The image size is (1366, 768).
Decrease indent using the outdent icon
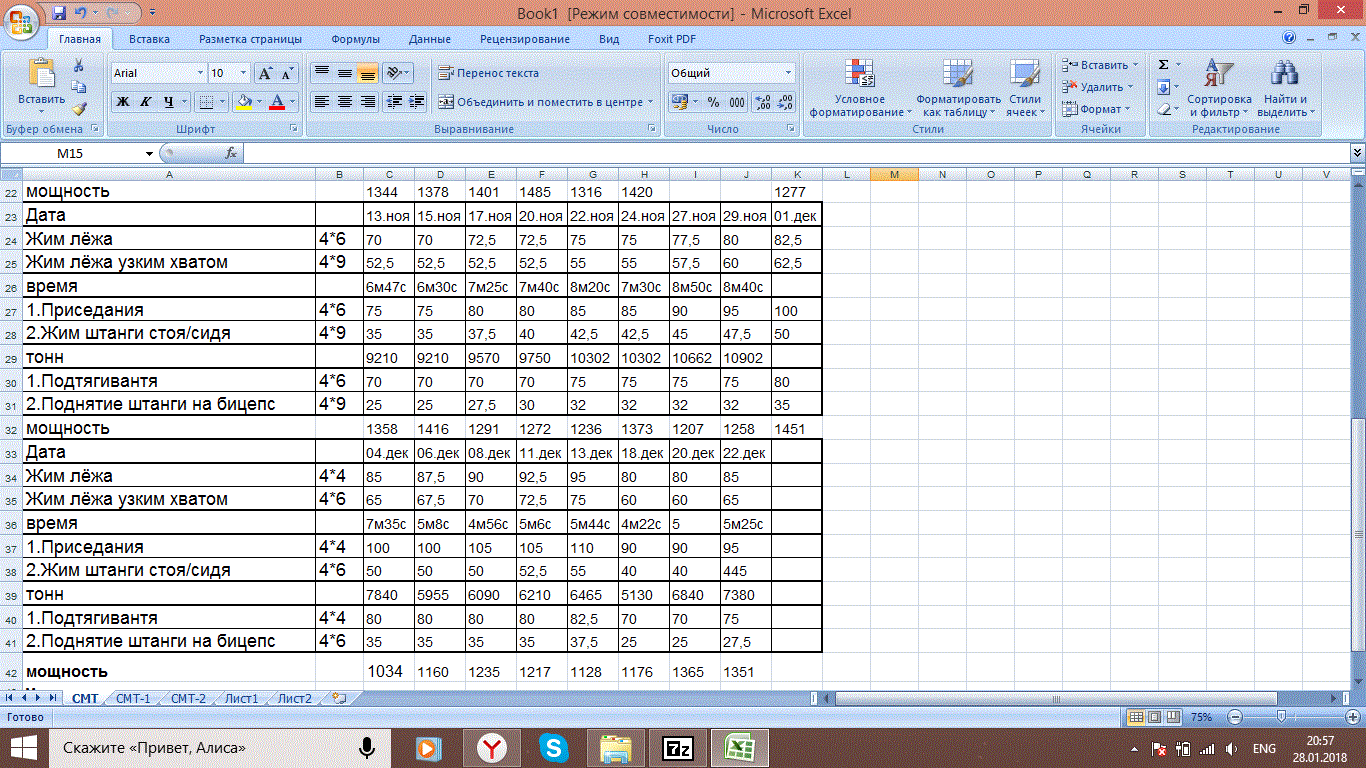pyautogui.click(x=393, y=102)
